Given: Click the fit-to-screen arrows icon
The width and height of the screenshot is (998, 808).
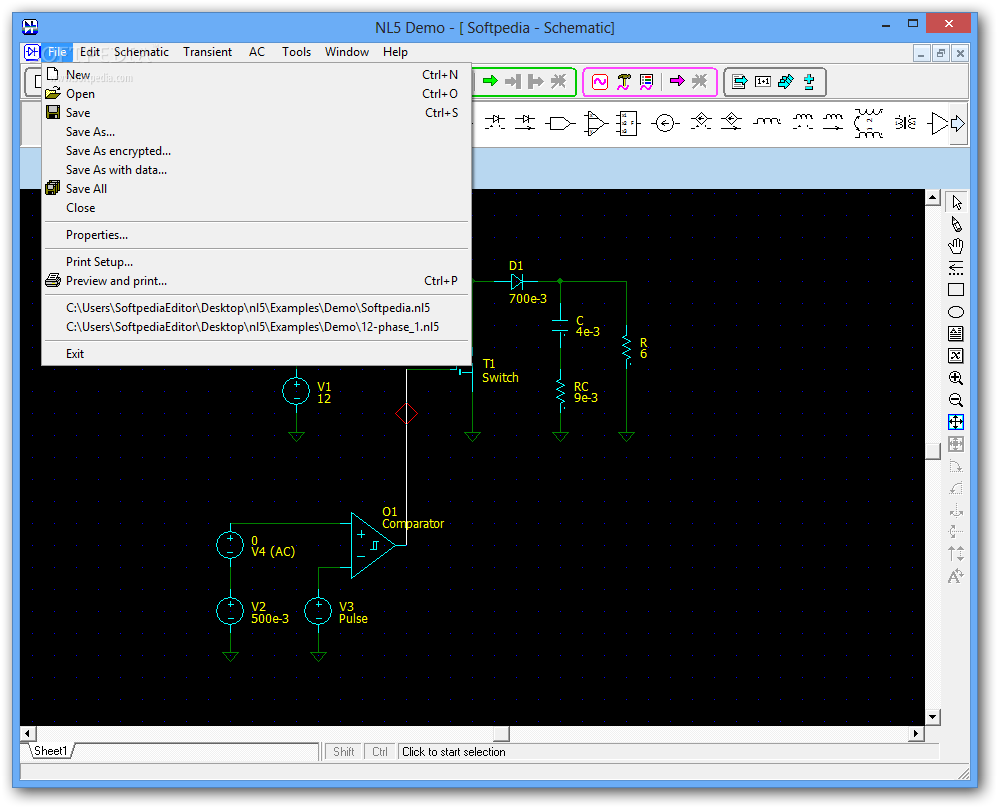Looking at the screenshot, I should click(x=956, y=422).
